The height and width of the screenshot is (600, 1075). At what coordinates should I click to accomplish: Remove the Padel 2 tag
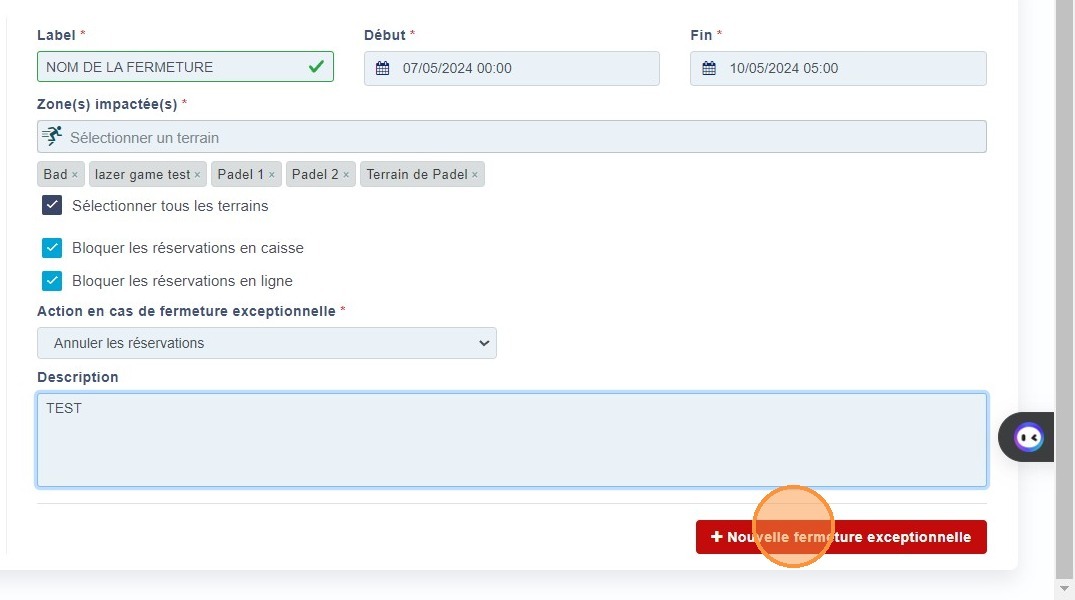pyautogui.click(x=346, y=175)
